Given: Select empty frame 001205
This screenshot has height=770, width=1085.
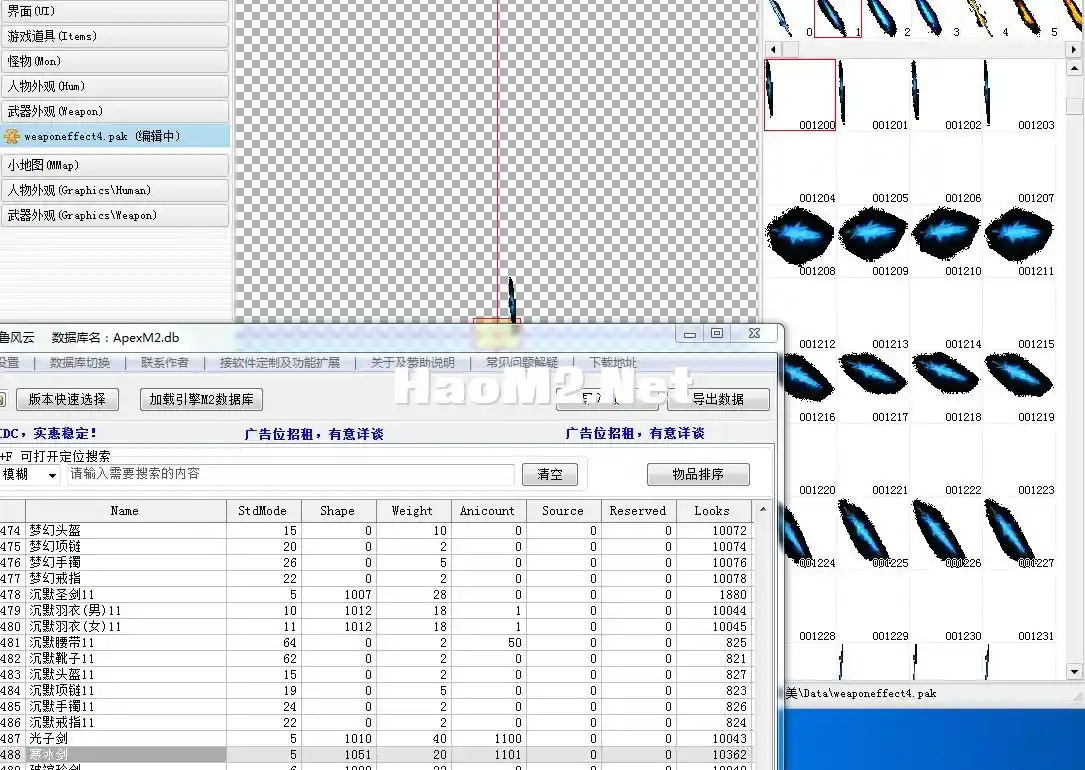Looking at the screenshot, I should [873, 168].
